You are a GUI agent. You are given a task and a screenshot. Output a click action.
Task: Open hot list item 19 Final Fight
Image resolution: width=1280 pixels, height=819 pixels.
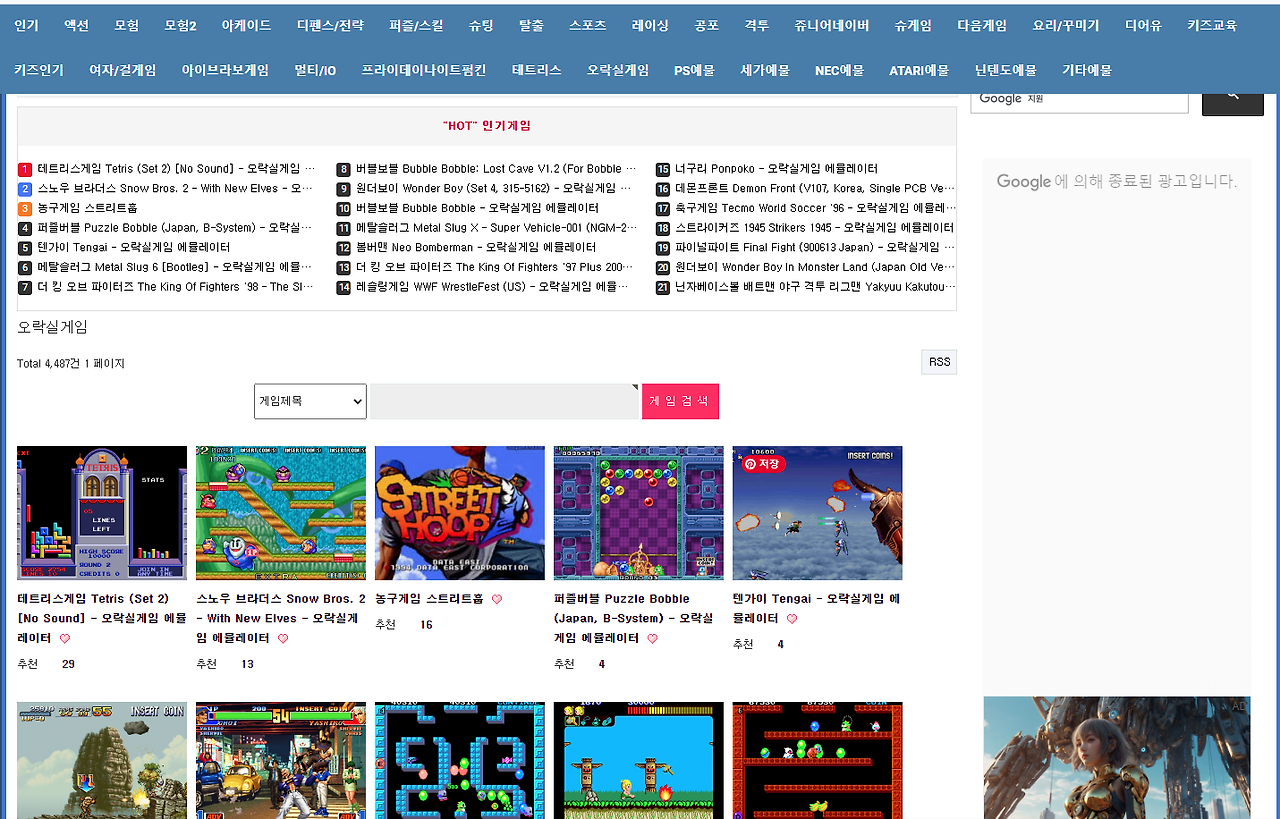point(814,247)
